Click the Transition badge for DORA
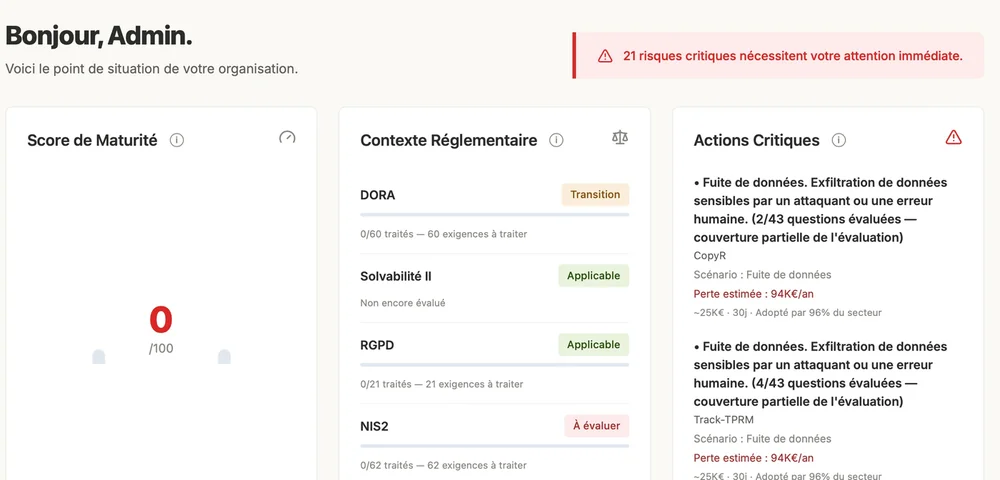1000x480 pixels. tap(595, 194)
